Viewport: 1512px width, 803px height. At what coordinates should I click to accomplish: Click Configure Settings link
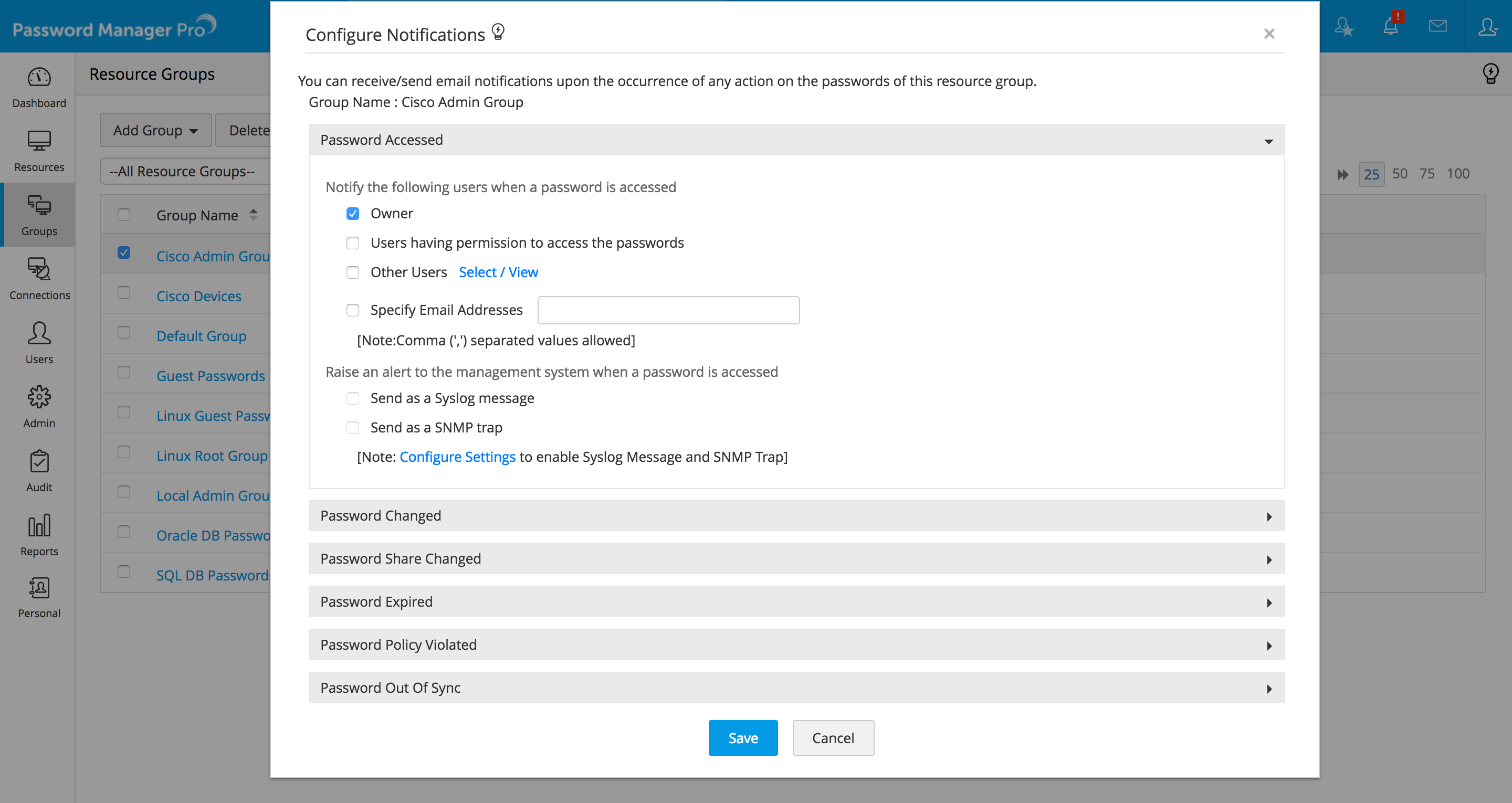pyautogui.click(x=457, y=456)
